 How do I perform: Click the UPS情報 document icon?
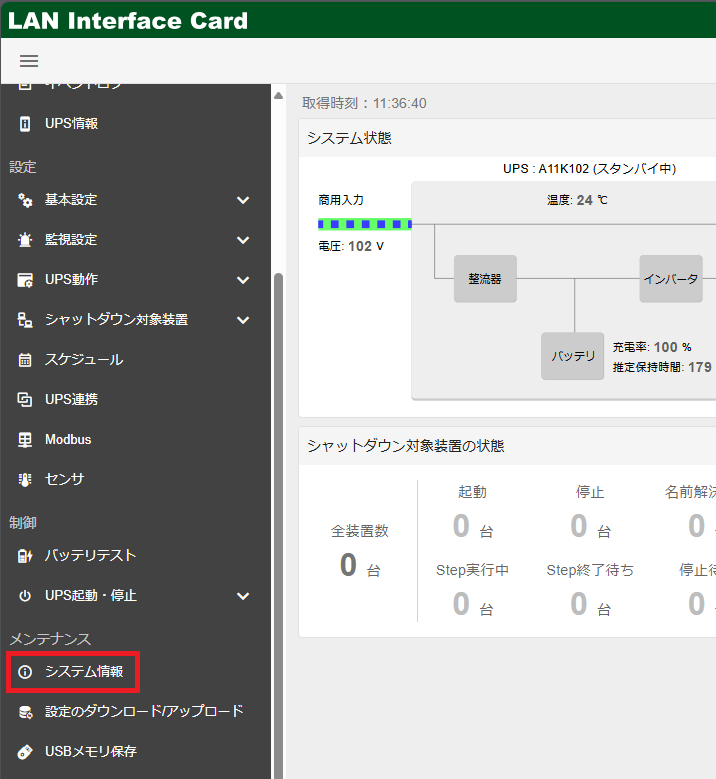tap(25, 123)
